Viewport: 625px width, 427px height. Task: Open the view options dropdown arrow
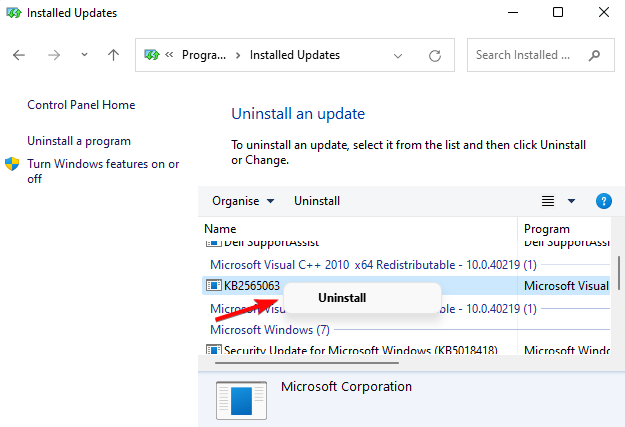click(571, 201)
